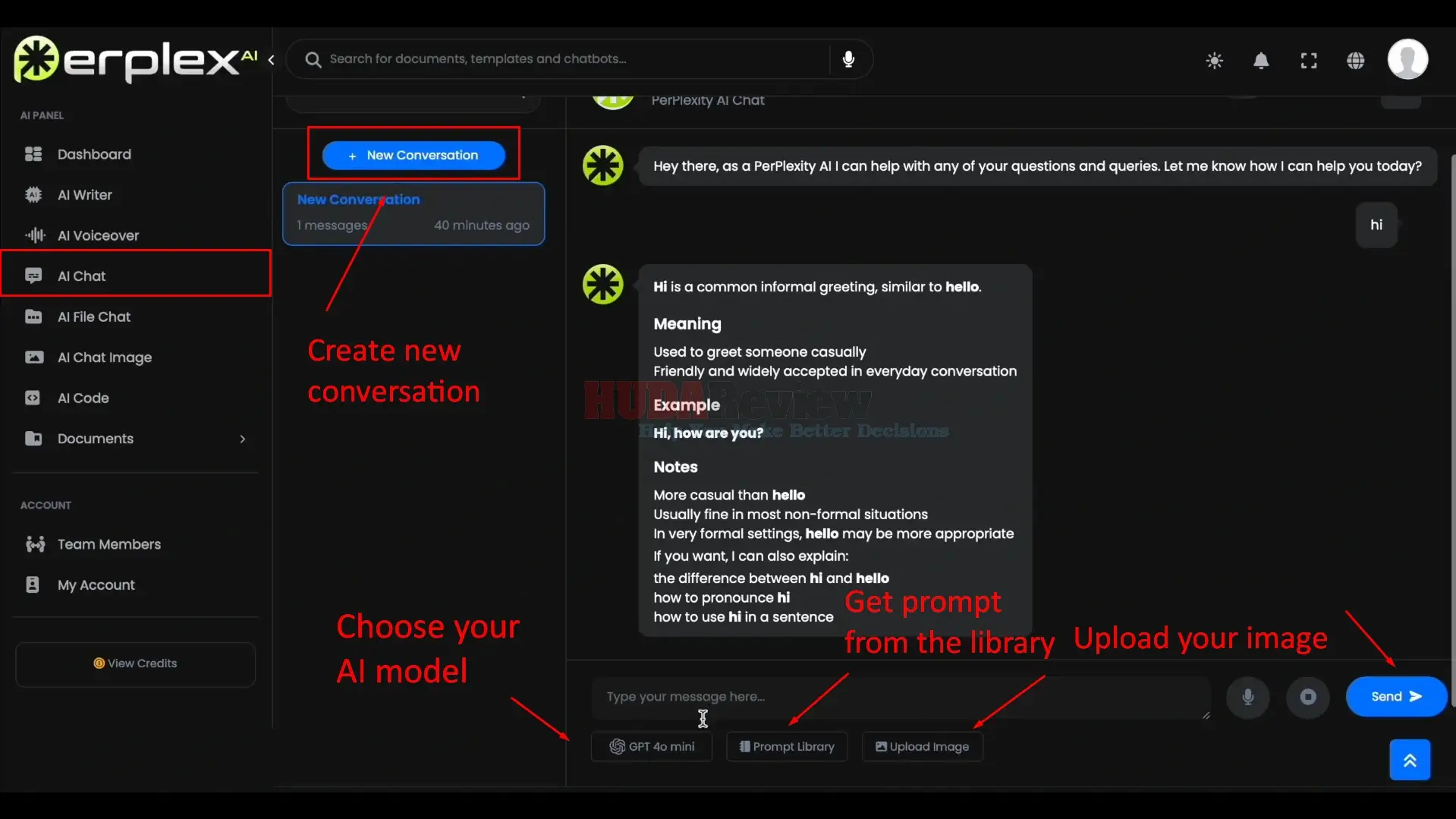This screenshot has width=1456, height=819.
Task: Click the Dashboard grid icon
Action: pos(33,154)
